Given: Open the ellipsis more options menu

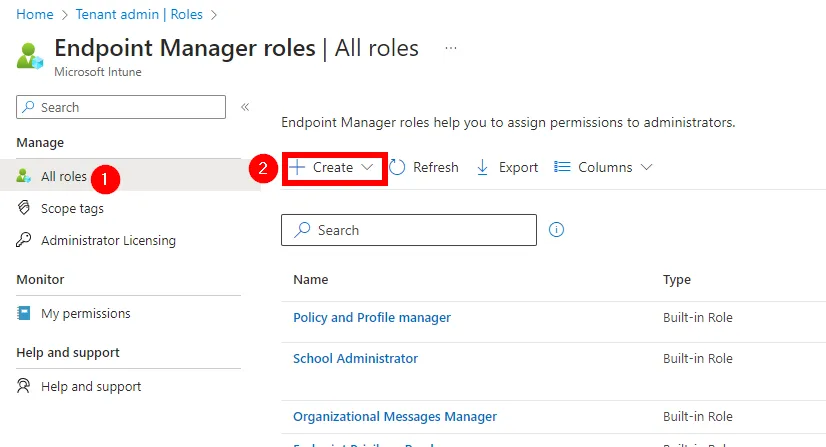Looking at the screenshot, I should tap(451, 48).
